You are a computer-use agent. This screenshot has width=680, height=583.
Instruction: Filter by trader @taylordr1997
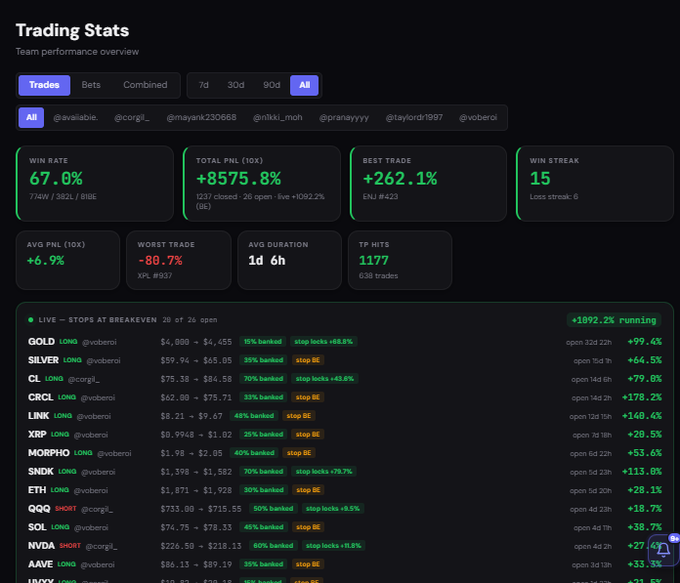point(414,118)
